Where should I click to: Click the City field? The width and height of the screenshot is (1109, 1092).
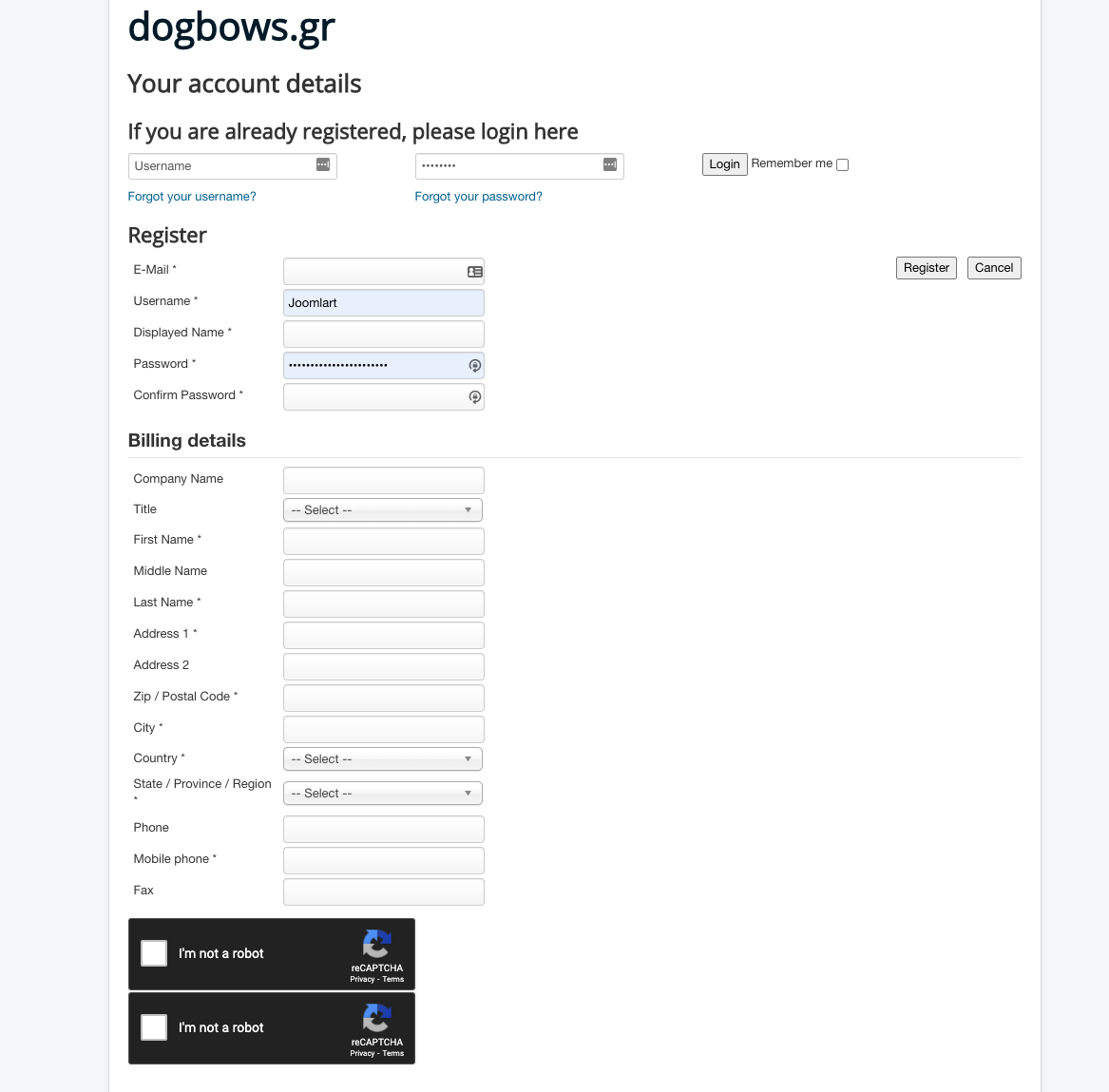tap(383, 729)
